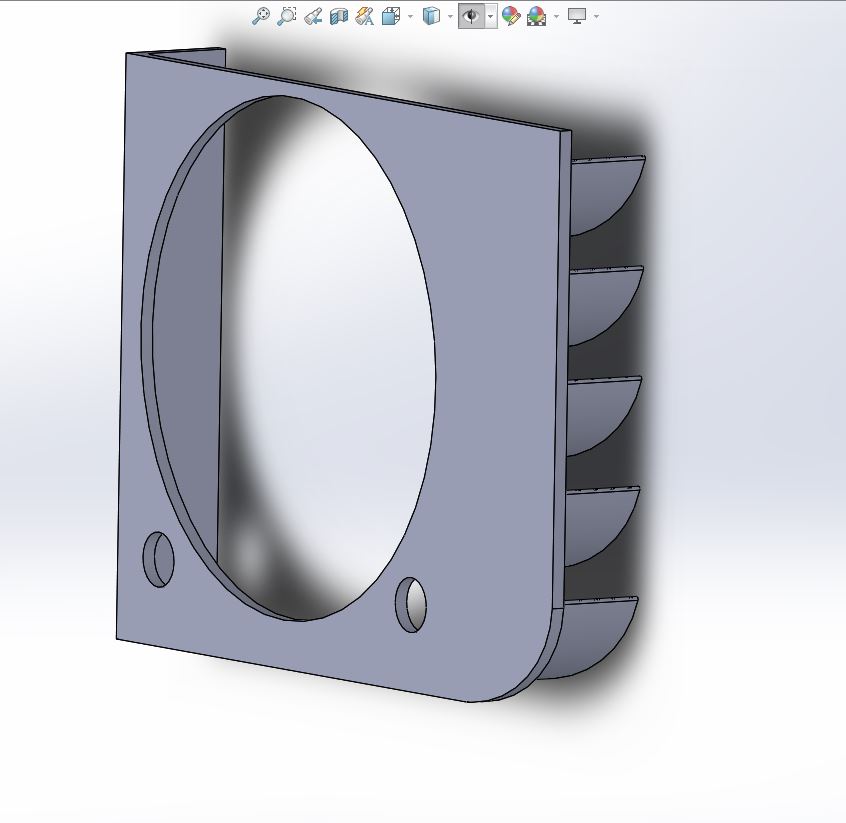Click the Zoom to Fit icon
Screen dimensions: 846x823
point(261,16)
